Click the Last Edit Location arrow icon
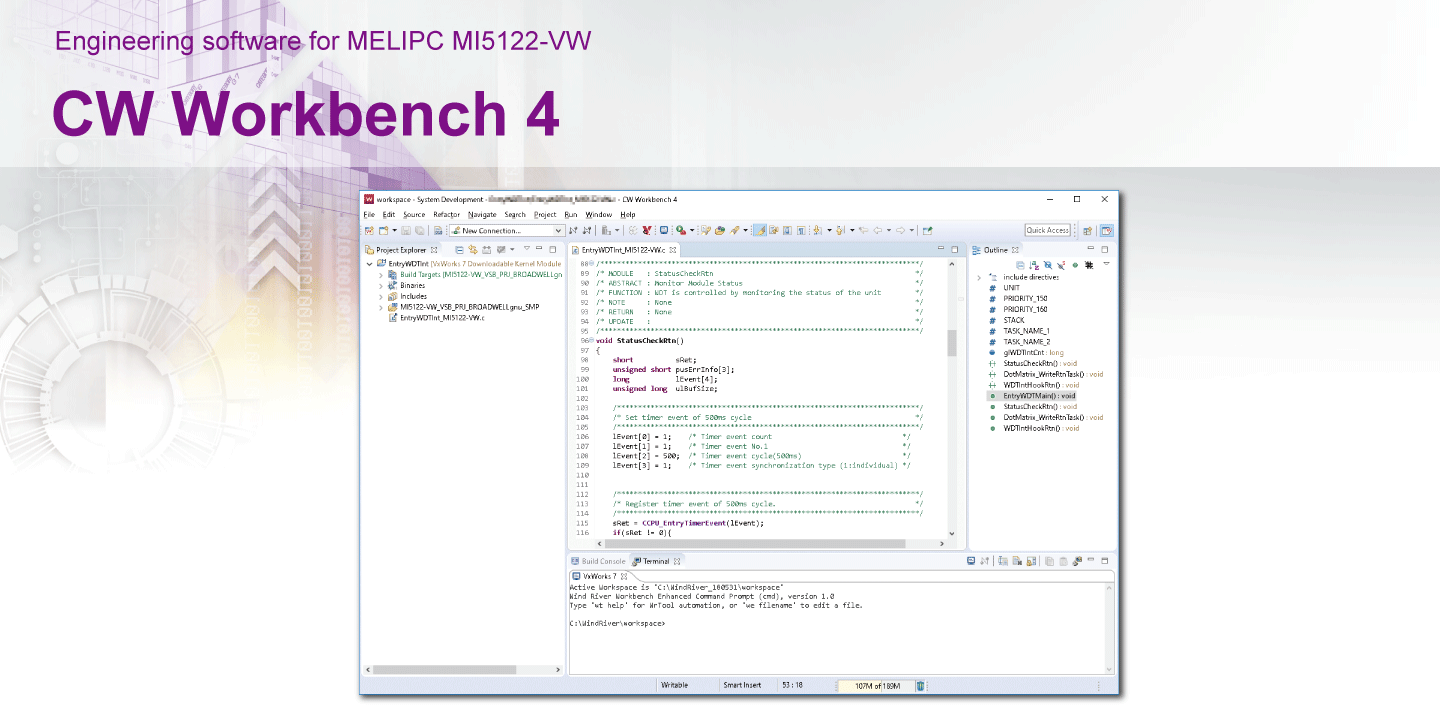1440x720 pixels. (x=863, y=230)
